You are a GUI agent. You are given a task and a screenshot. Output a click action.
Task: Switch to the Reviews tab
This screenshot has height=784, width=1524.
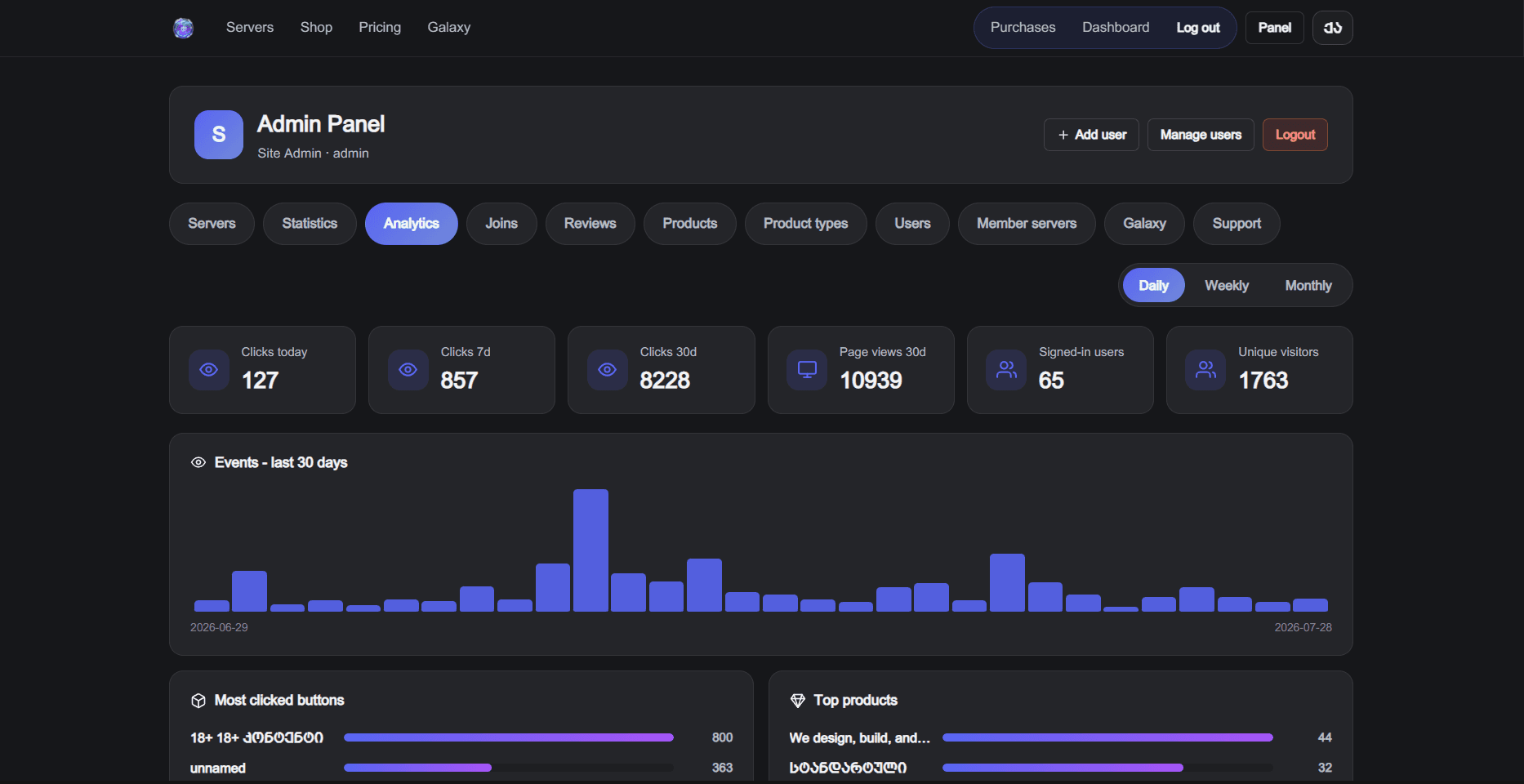pos(590,224)
